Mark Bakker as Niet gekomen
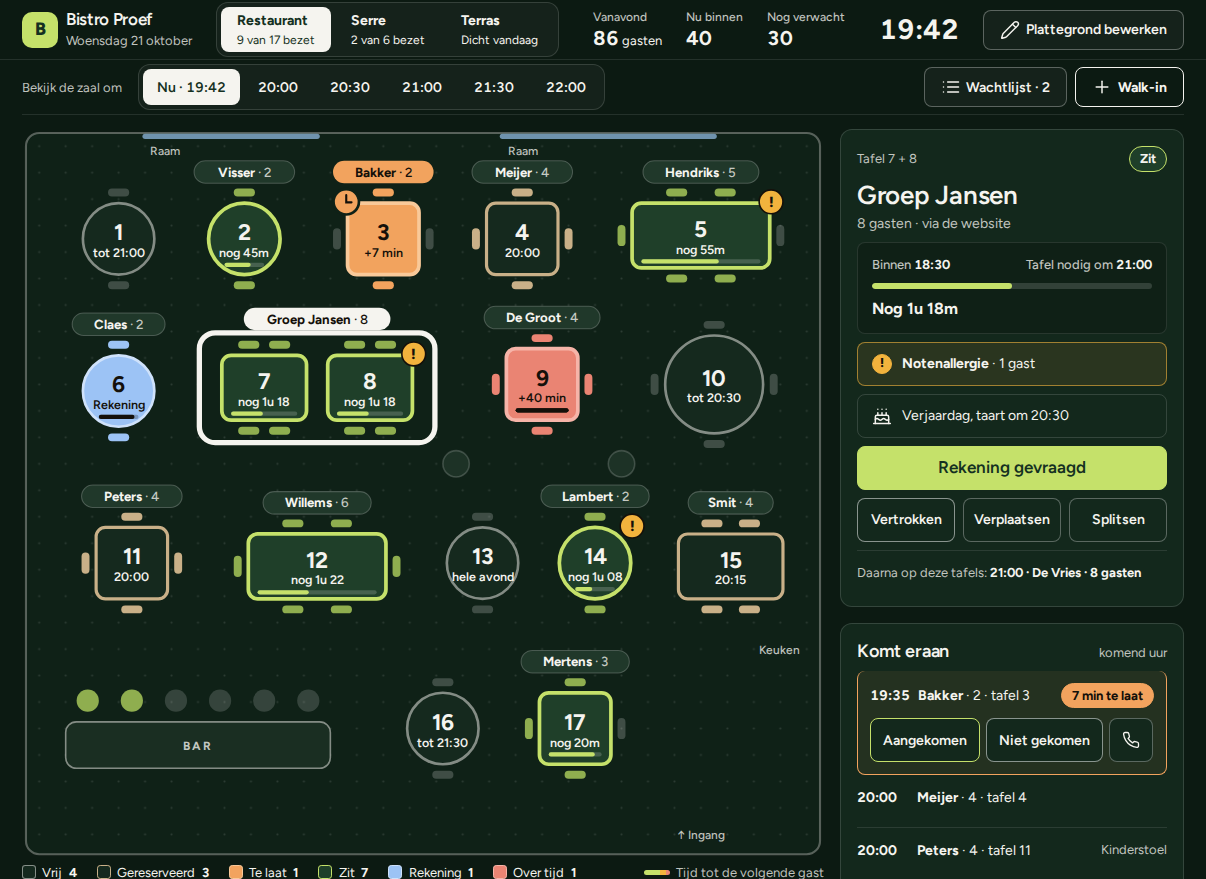Viewport: 1206px width, 879px height. pyautogui.click(x=1045, y=740)
